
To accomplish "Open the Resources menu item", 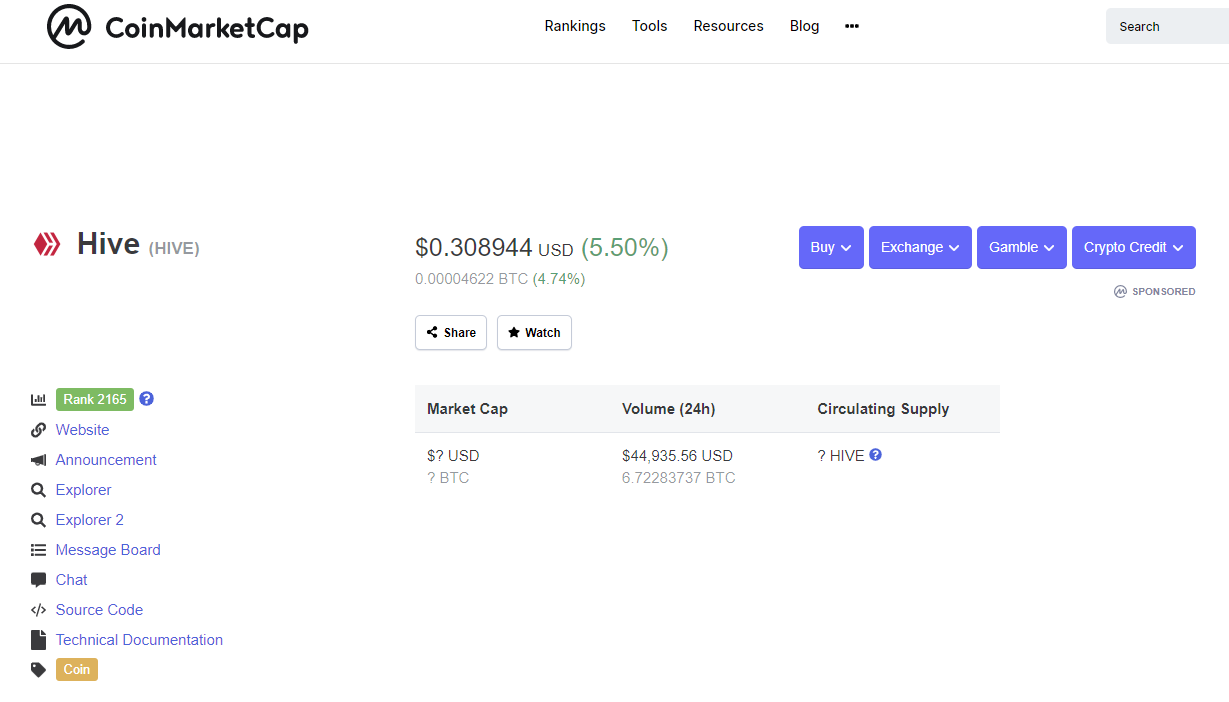I will point(728,27).
